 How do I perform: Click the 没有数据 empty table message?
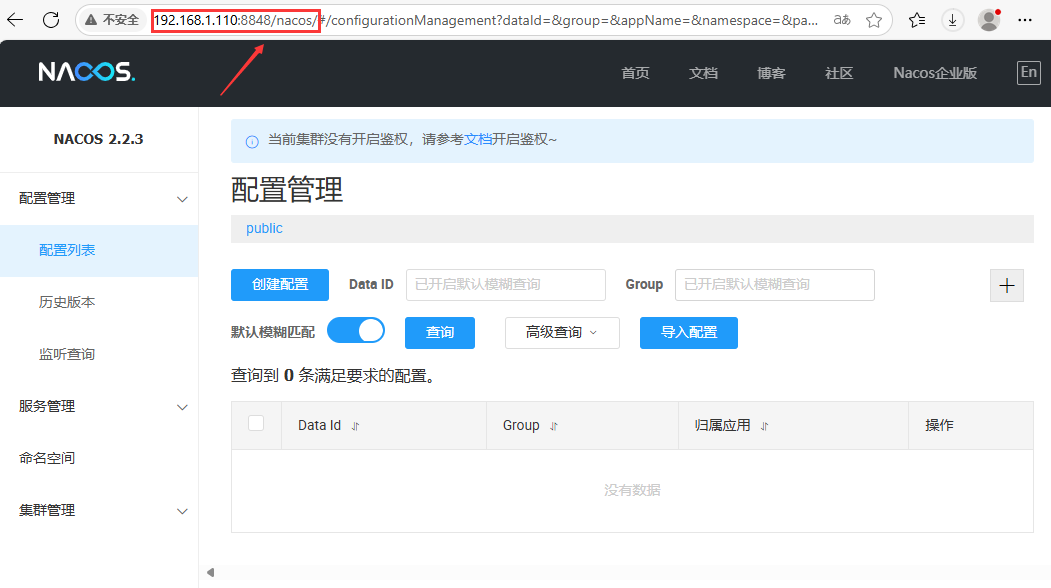[x=632, y=490]
